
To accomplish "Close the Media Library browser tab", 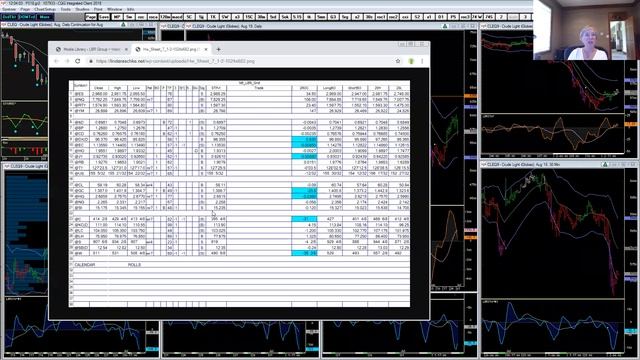I will click(126, 49).
